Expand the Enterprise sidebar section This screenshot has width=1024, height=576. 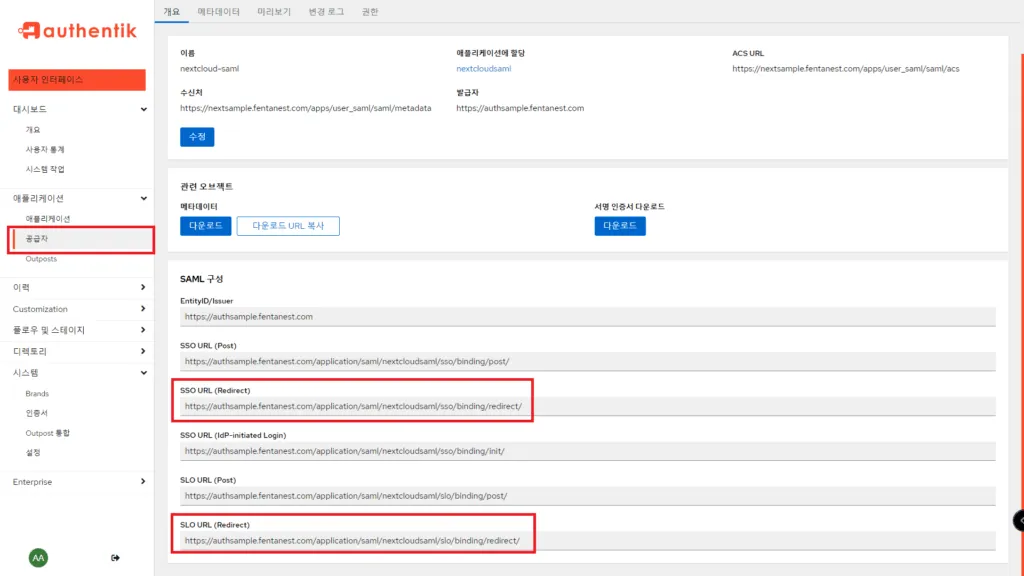75,481
